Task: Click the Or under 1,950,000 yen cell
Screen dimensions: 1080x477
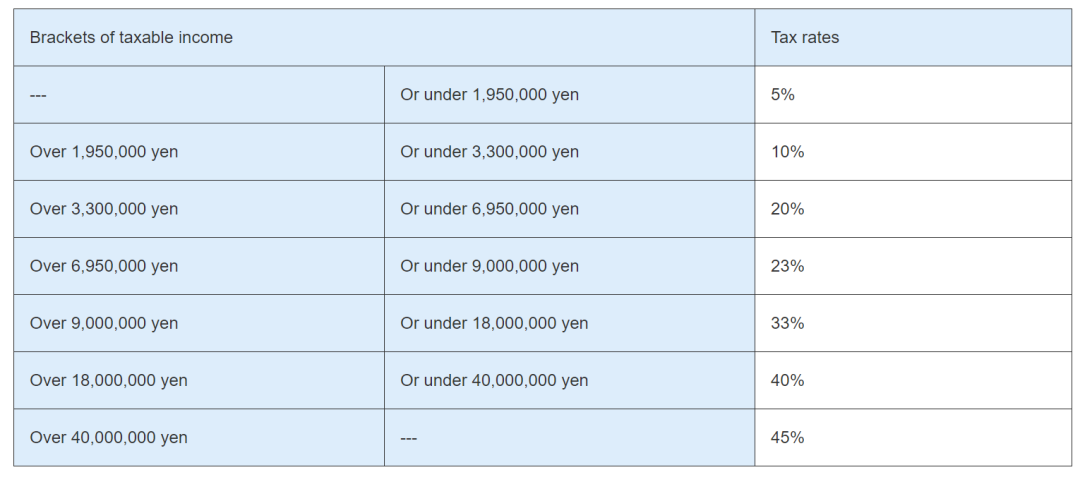Action: [570, 95]
